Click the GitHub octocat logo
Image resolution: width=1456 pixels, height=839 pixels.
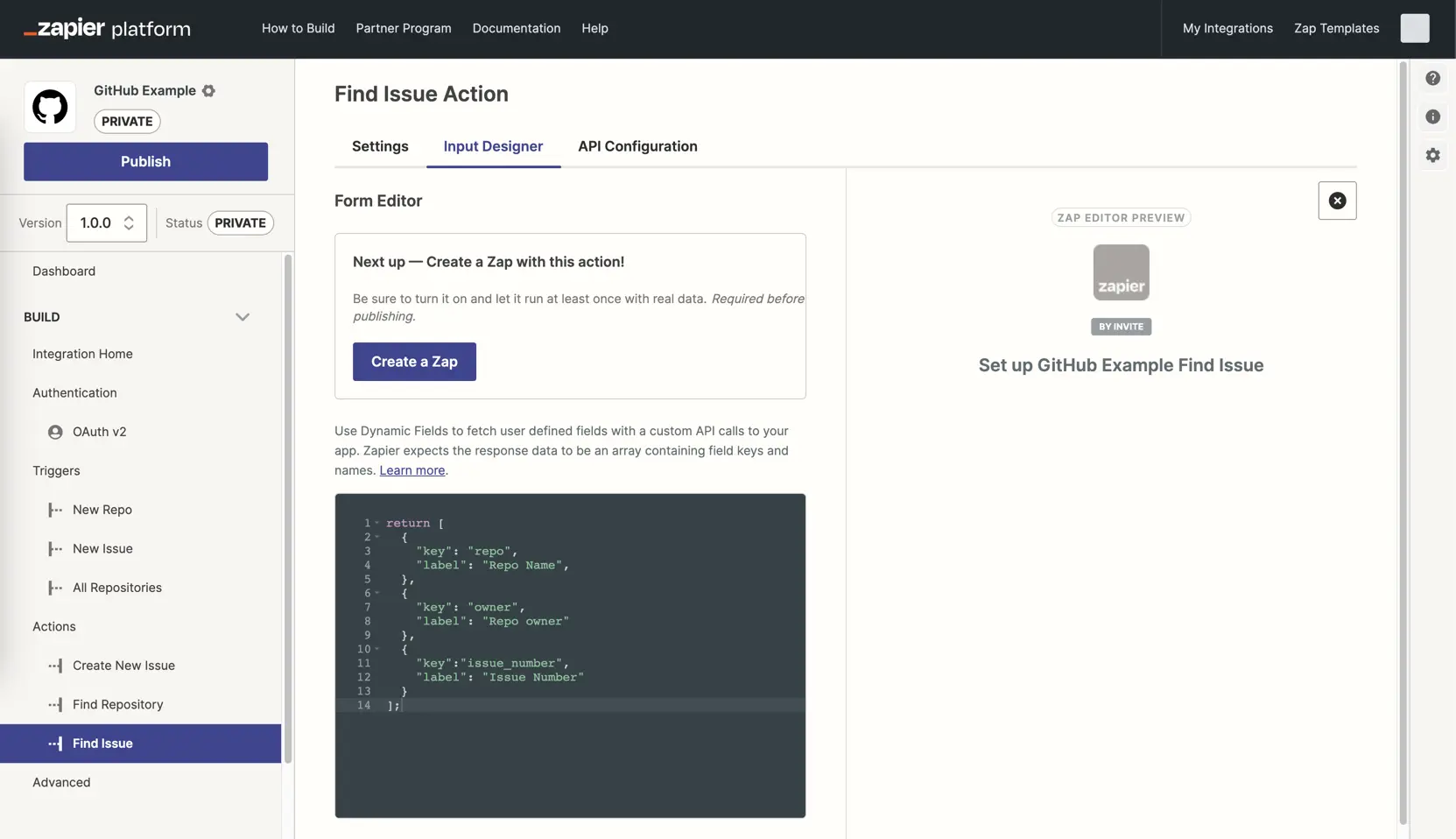50,107
